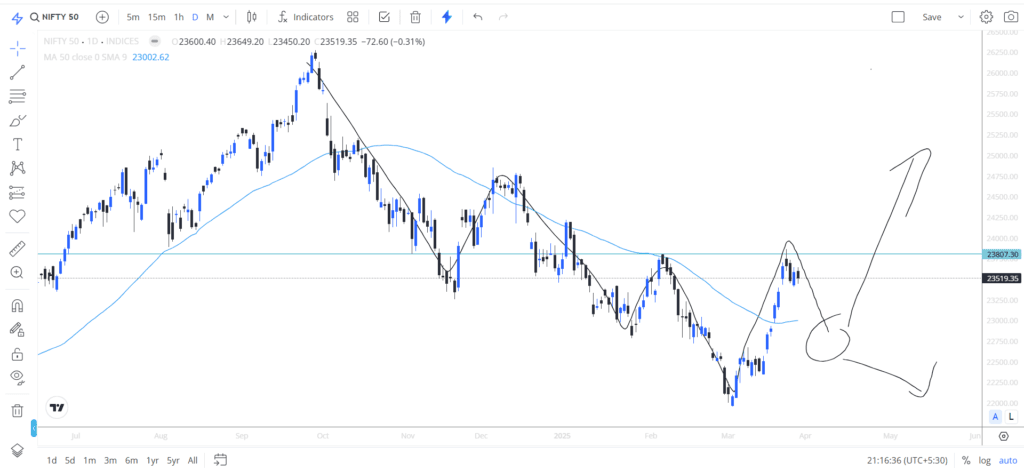The image size is (1024, 471).
Task: Toggle hide all drawings eye icon
Action: pos(18,377)
